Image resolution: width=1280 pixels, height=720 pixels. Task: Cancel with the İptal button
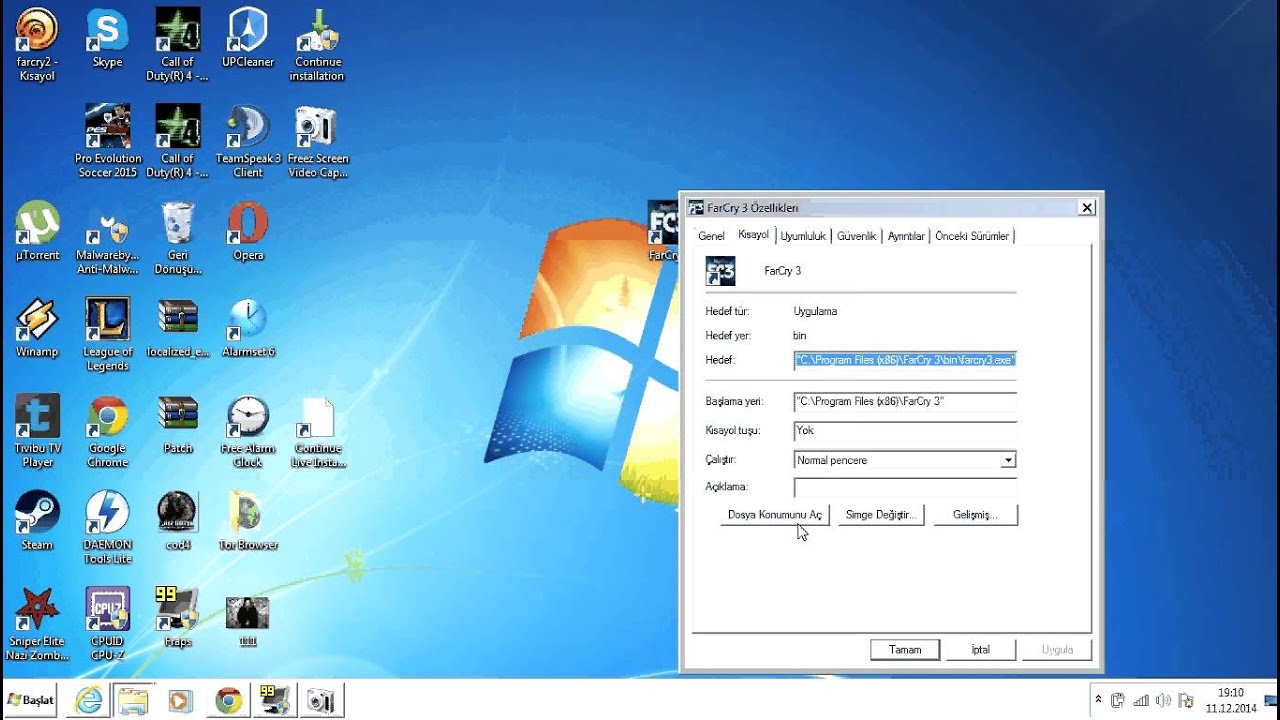pyautogui.click(x=981, y=650)
